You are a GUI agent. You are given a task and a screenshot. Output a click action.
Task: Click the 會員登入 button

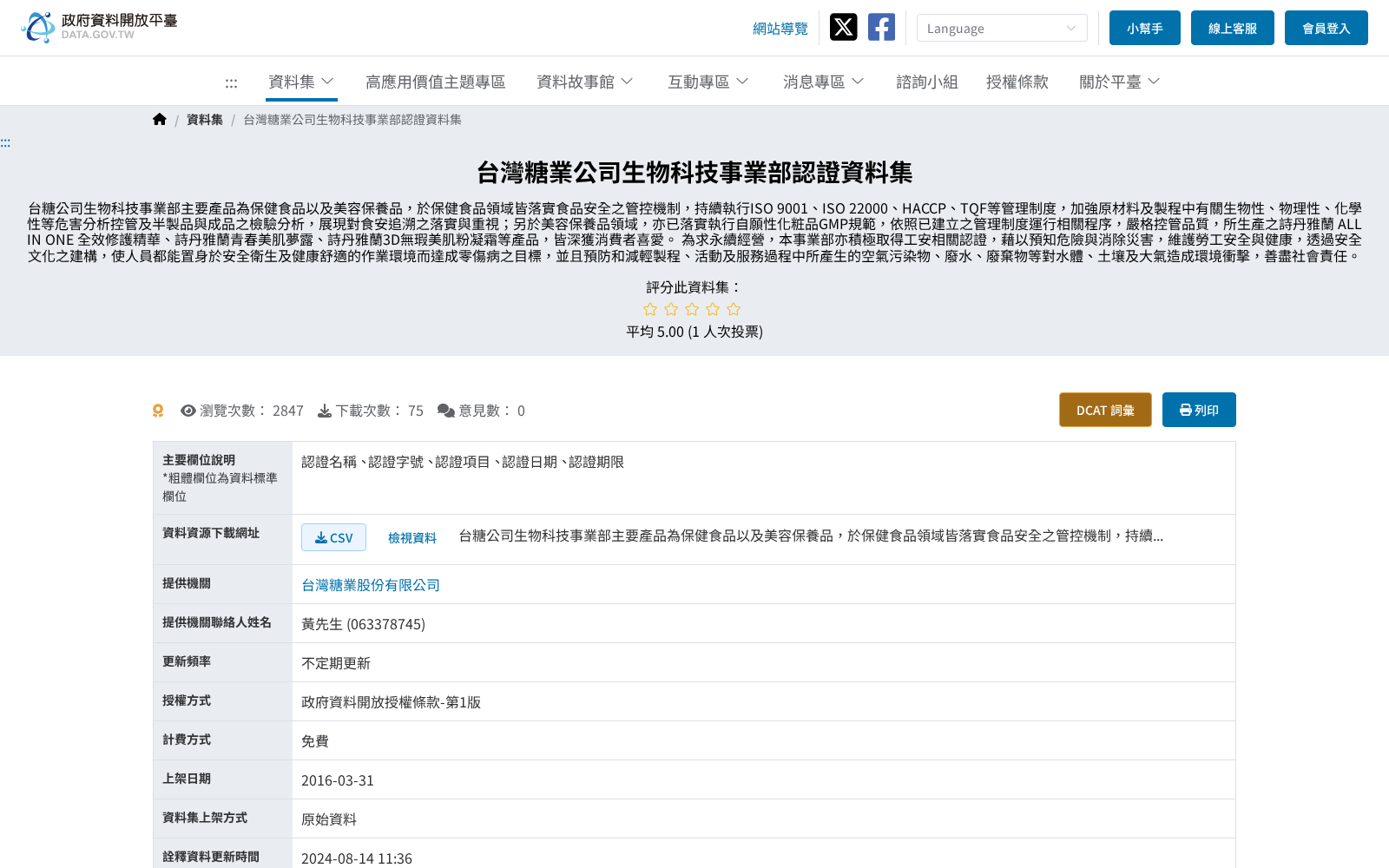coord(1326,28)
